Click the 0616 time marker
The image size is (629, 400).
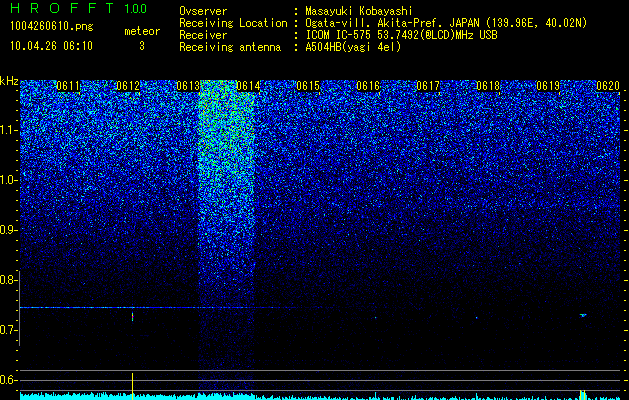click(368, 86)
